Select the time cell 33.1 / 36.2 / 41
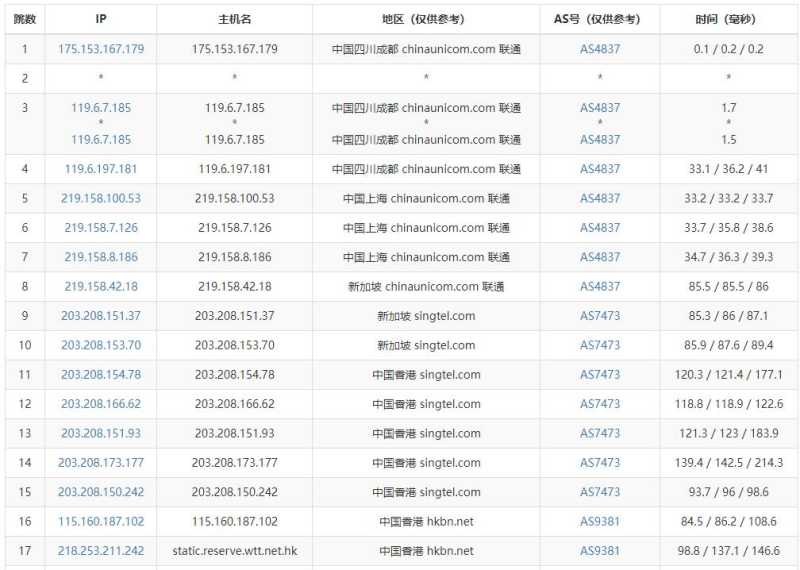 729,169
